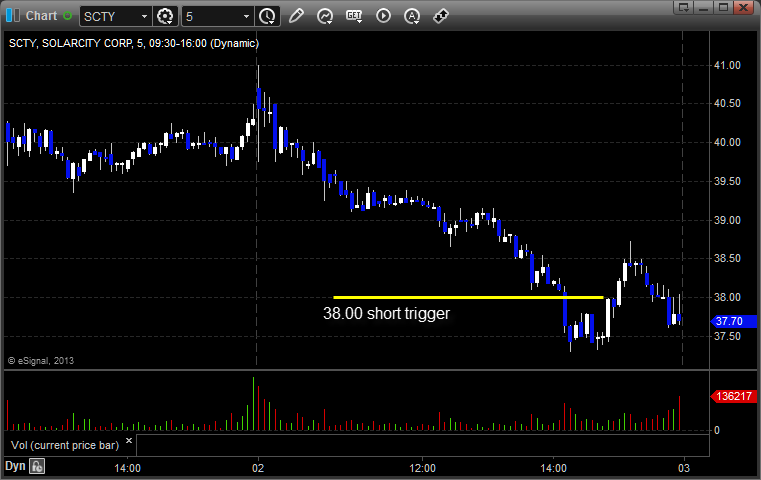Click the Vol (current price bar) label
Image resolution: width=761 pixels, height=480 pixels.
[x=65, y=445]
